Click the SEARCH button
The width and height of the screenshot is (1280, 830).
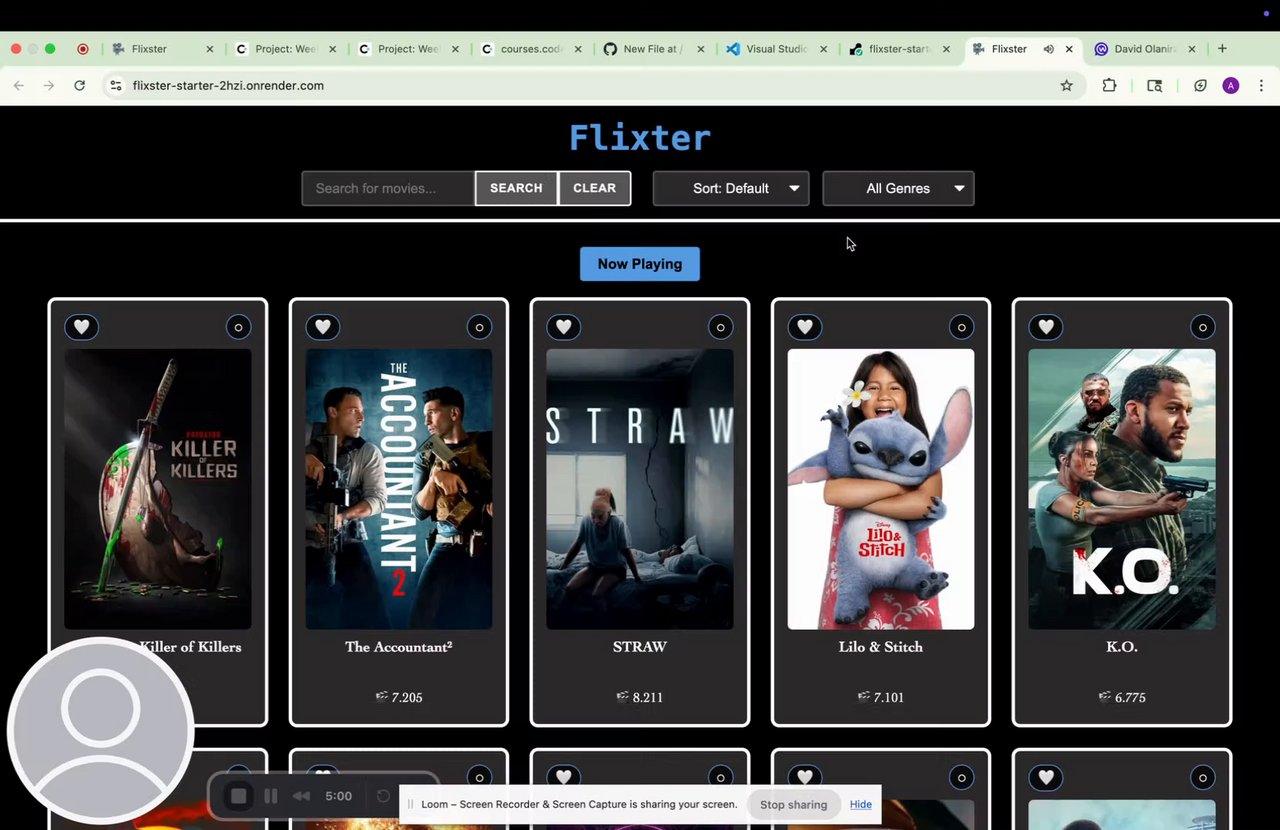tap(516, 188)
